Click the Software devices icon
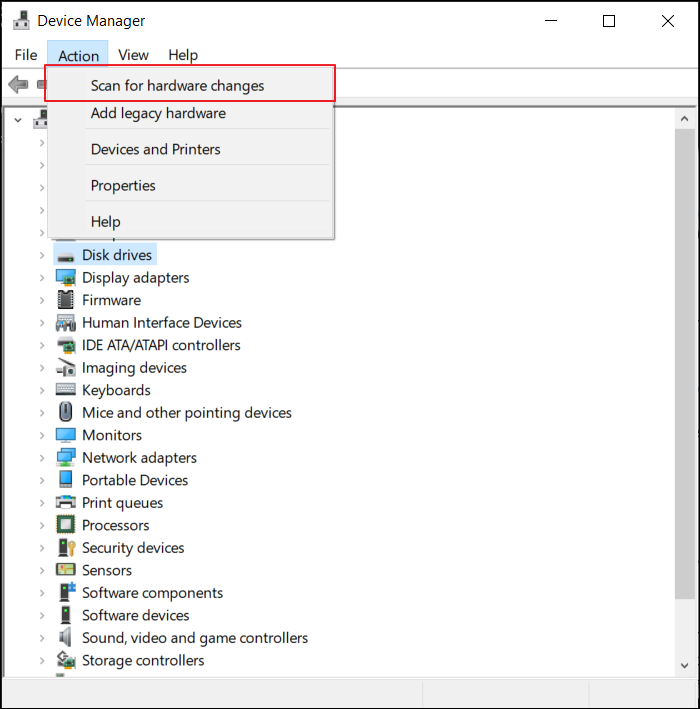 click(66, 615)
